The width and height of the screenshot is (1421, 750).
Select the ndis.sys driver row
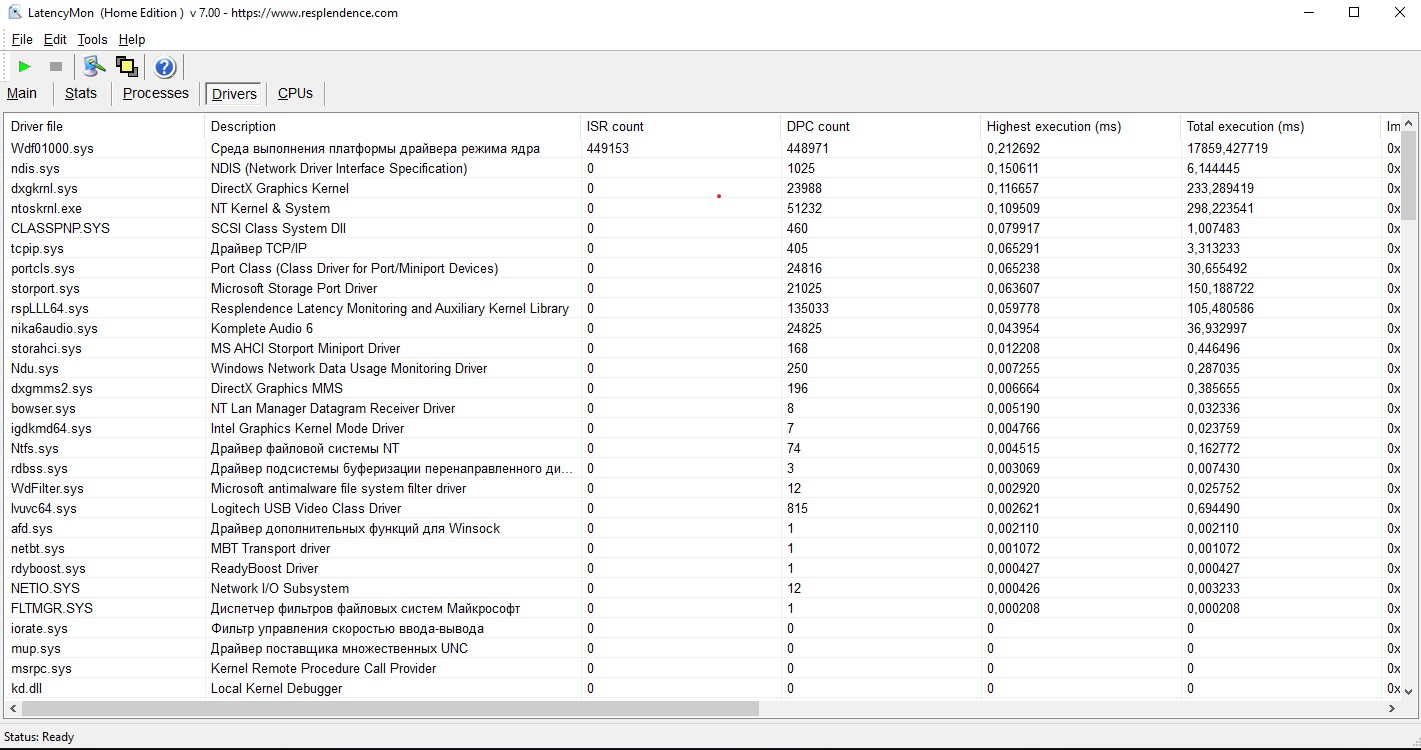703,168
